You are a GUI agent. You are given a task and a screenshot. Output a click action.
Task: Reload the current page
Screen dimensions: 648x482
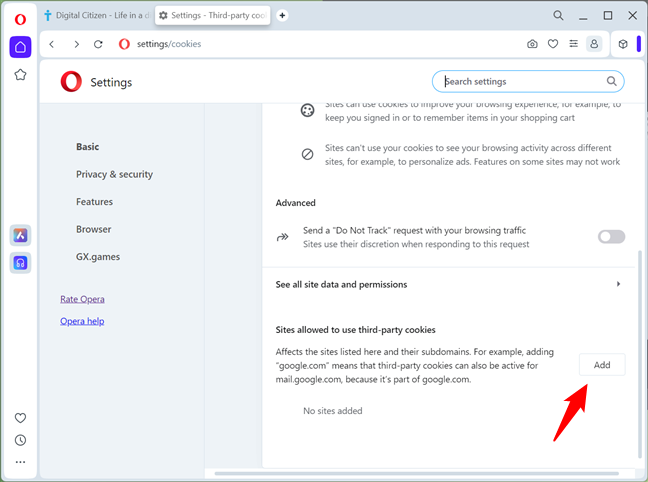98,44
